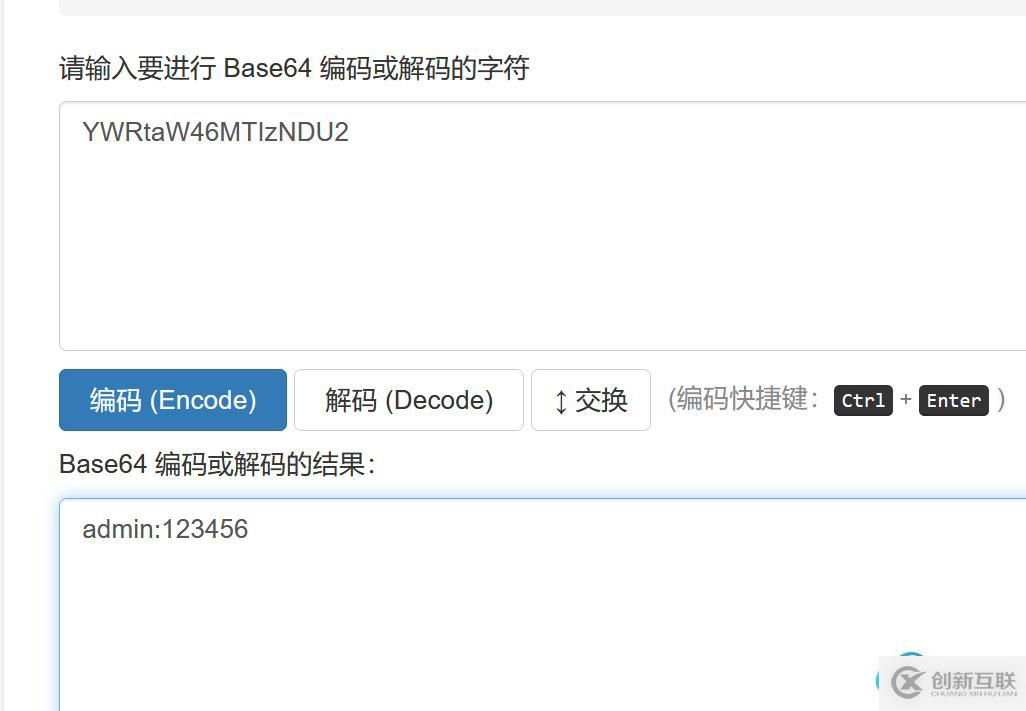Click the 解码 (Decode) button
Viewport: 1026px width, 711px height.
[x=408, y=400]
